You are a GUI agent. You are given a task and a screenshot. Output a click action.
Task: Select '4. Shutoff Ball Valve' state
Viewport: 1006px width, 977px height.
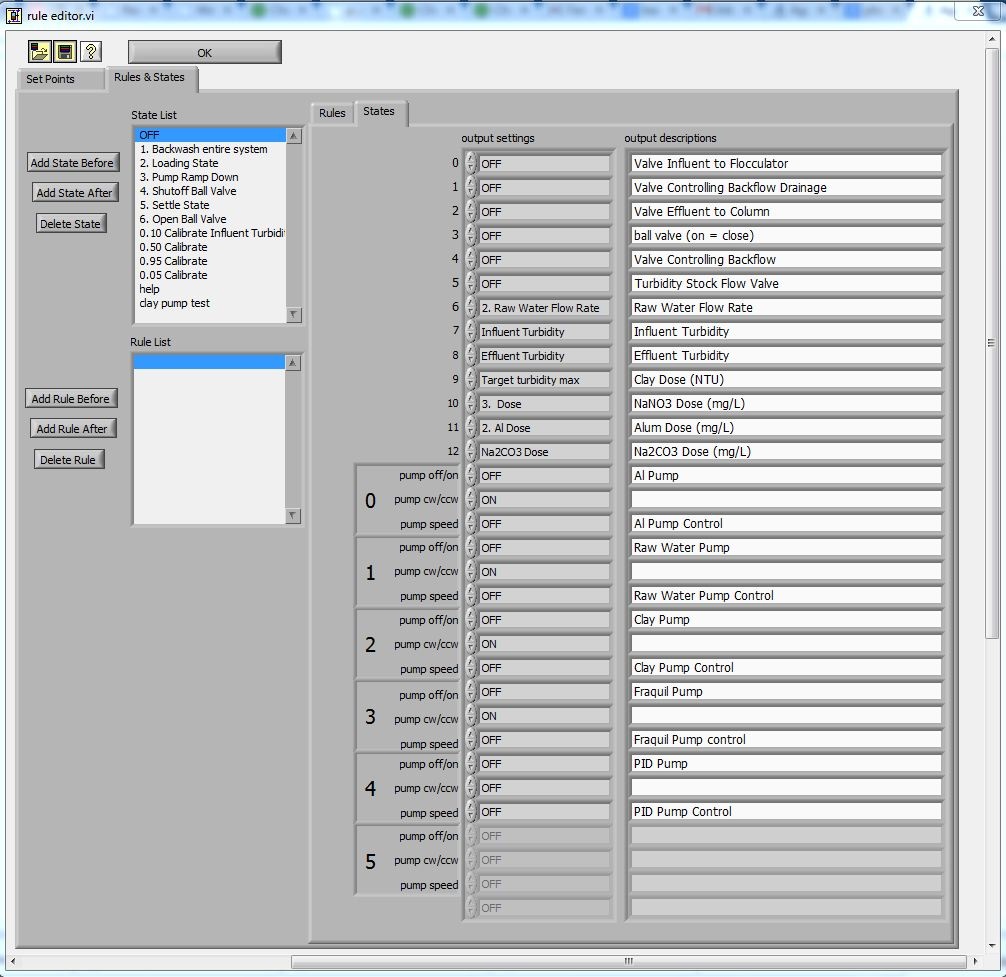click(210, 191)
